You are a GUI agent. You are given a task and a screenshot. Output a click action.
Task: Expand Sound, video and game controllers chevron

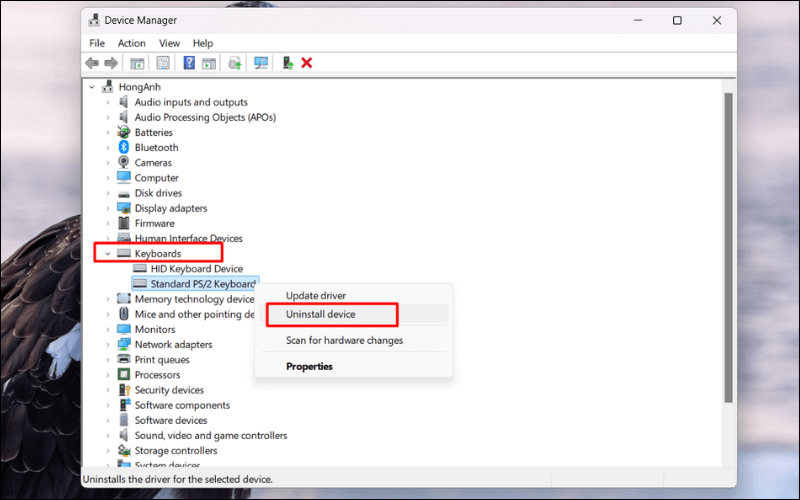(x=108, y=436)
